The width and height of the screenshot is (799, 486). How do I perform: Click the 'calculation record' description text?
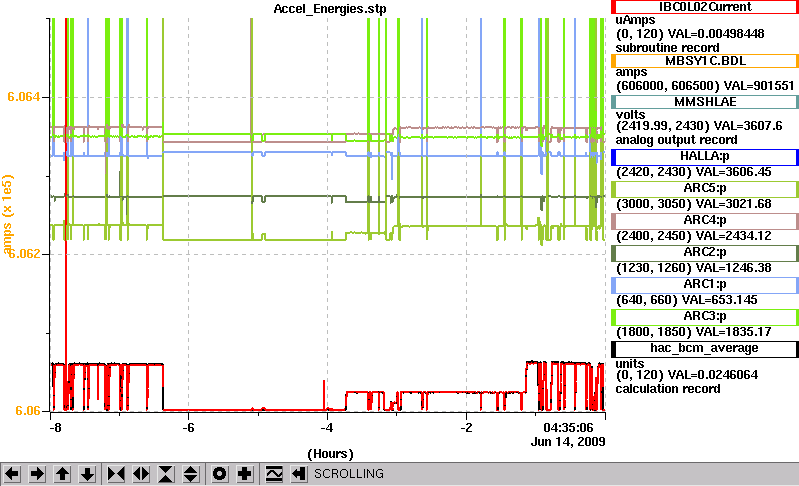coord(668,389)
